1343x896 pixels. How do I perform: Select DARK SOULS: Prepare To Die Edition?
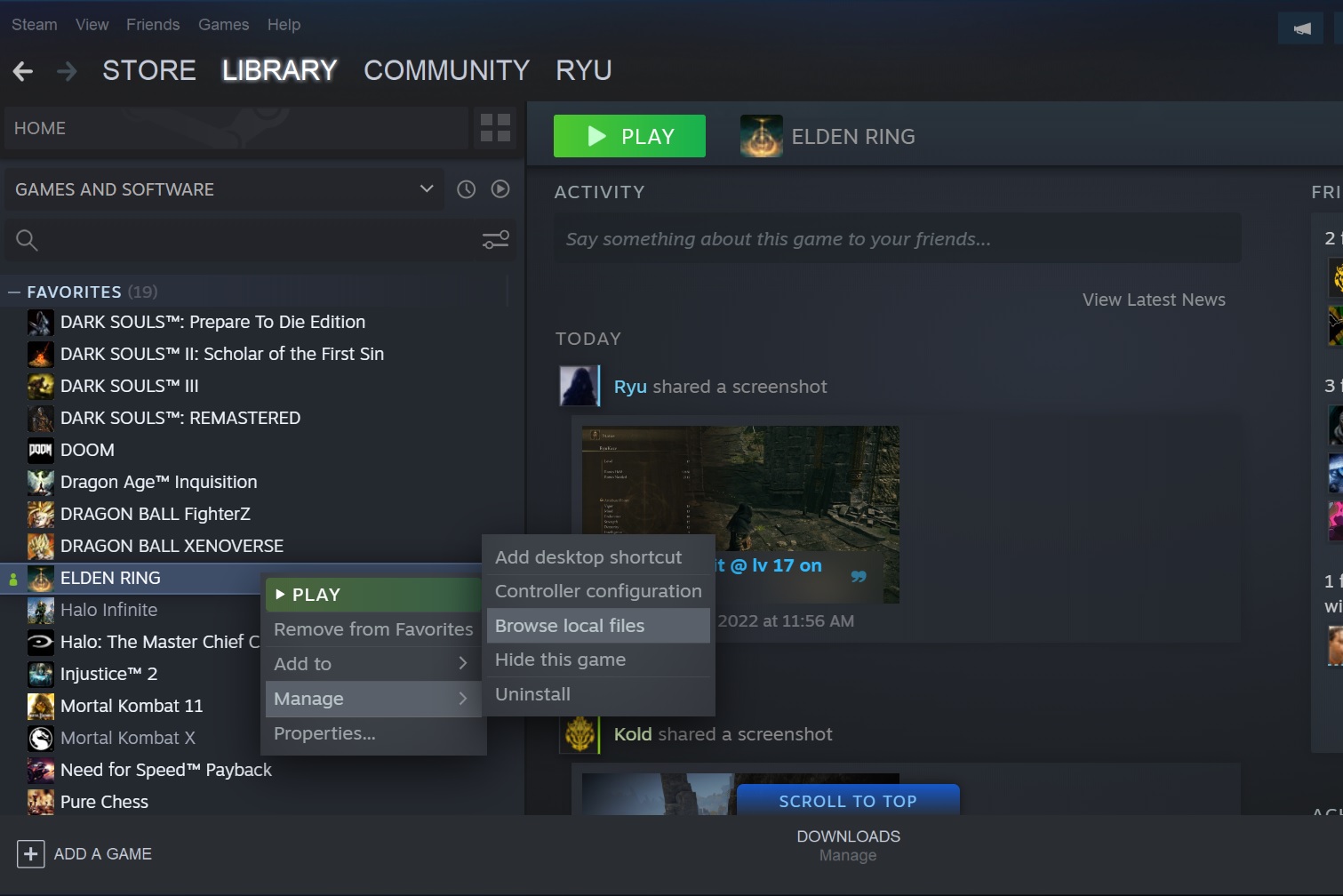click(x=212, y=322)
